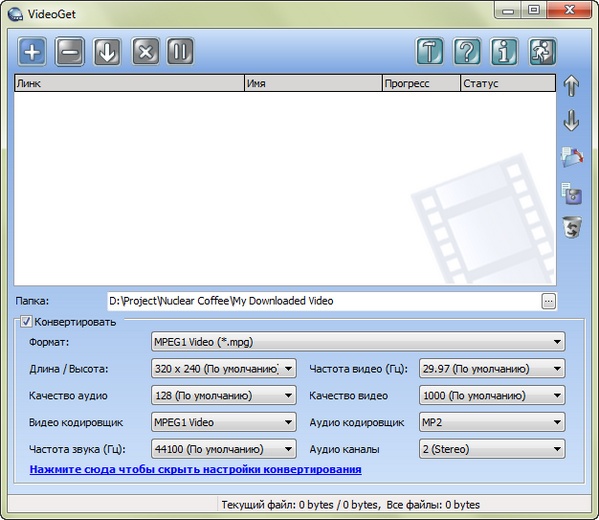
Task: Click the recycle bin icon
Action: pos(572,227)
